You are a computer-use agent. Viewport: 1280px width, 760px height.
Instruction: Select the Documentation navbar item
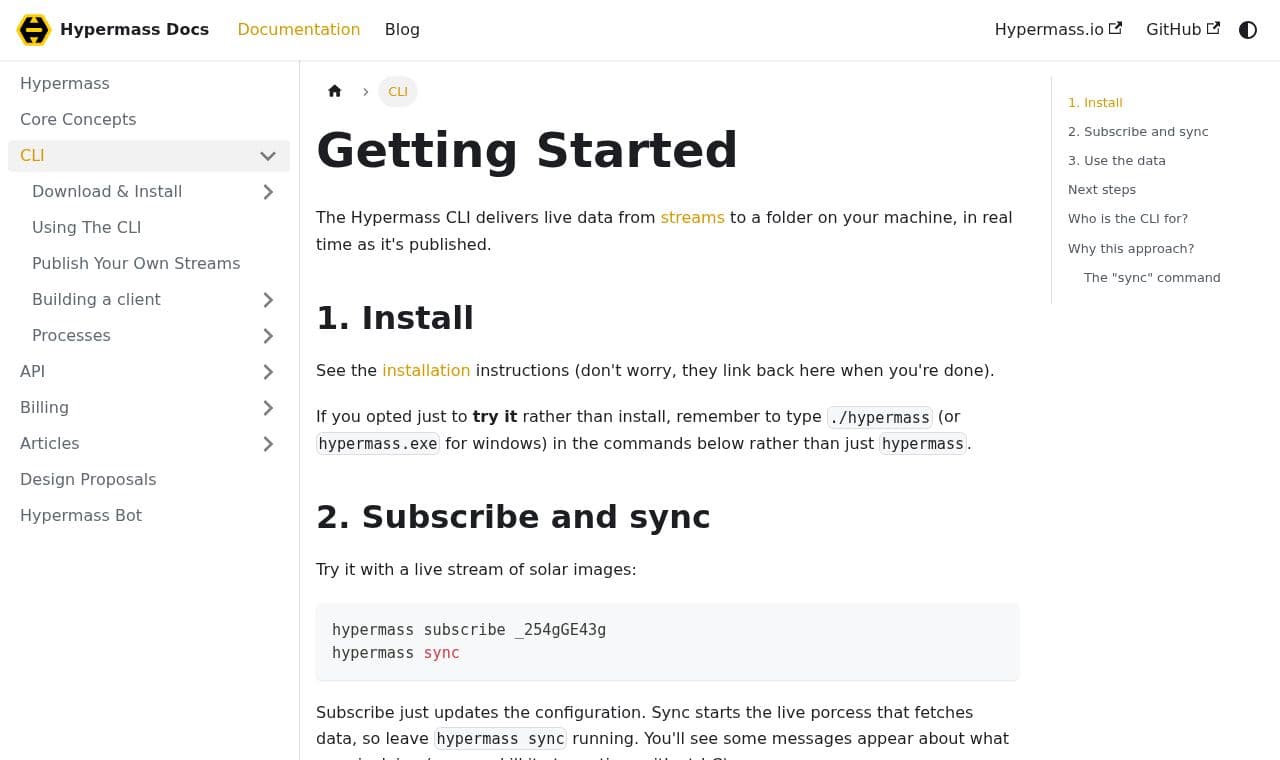point(299,30)
